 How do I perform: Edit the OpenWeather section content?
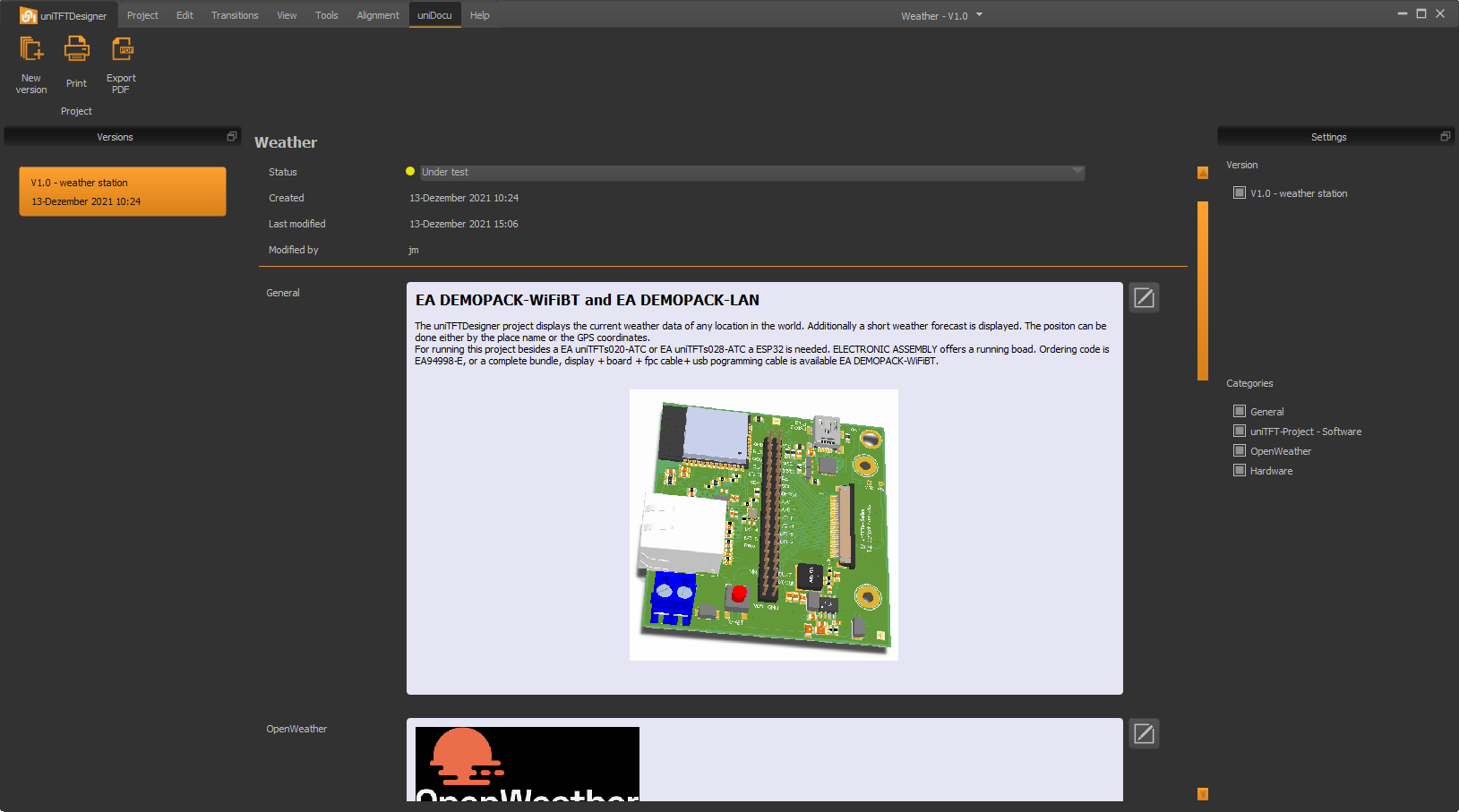tap(1144, 734)
